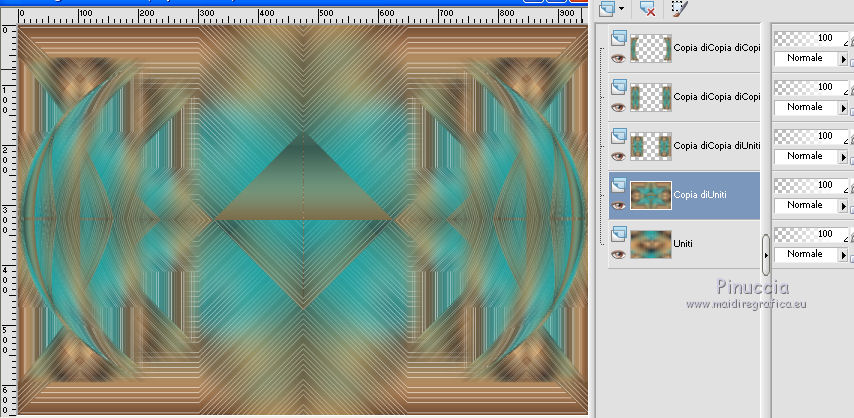Image resolution: width=854 pixels, height=418 pixels.
Task: Toggle visibility eye of the second layer
Action: pyautogui.click(x=618, y=107)
